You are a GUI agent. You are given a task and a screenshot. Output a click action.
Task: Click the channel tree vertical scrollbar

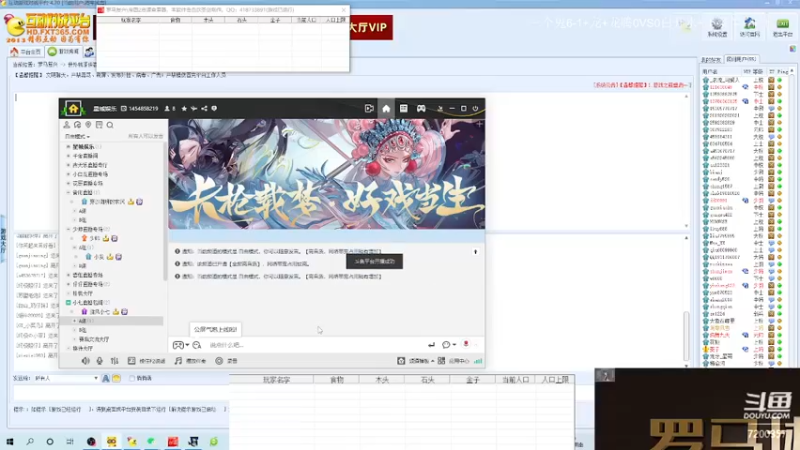pos(165,212)
